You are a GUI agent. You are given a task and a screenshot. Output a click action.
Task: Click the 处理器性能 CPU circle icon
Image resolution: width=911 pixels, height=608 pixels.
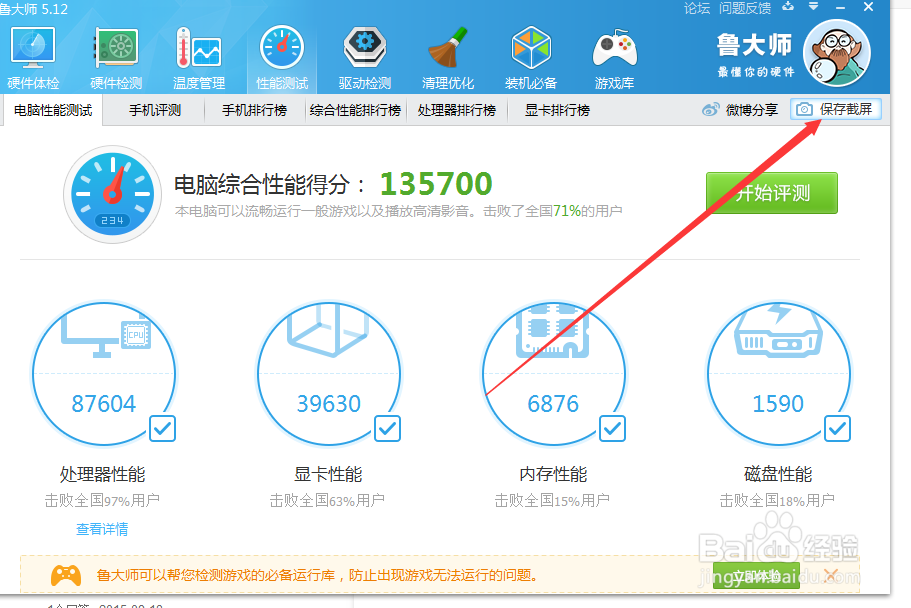pyautogui.click(x=103, y=373)
